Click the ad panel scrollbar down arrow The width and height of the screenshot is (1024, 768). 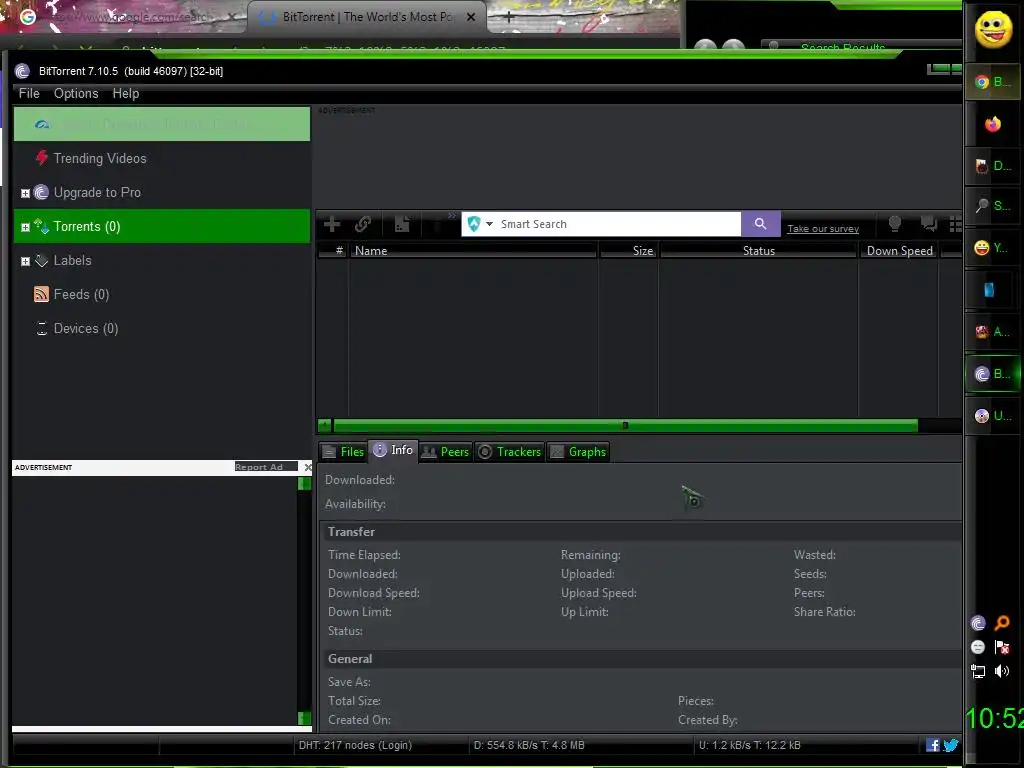pos(304,718)
